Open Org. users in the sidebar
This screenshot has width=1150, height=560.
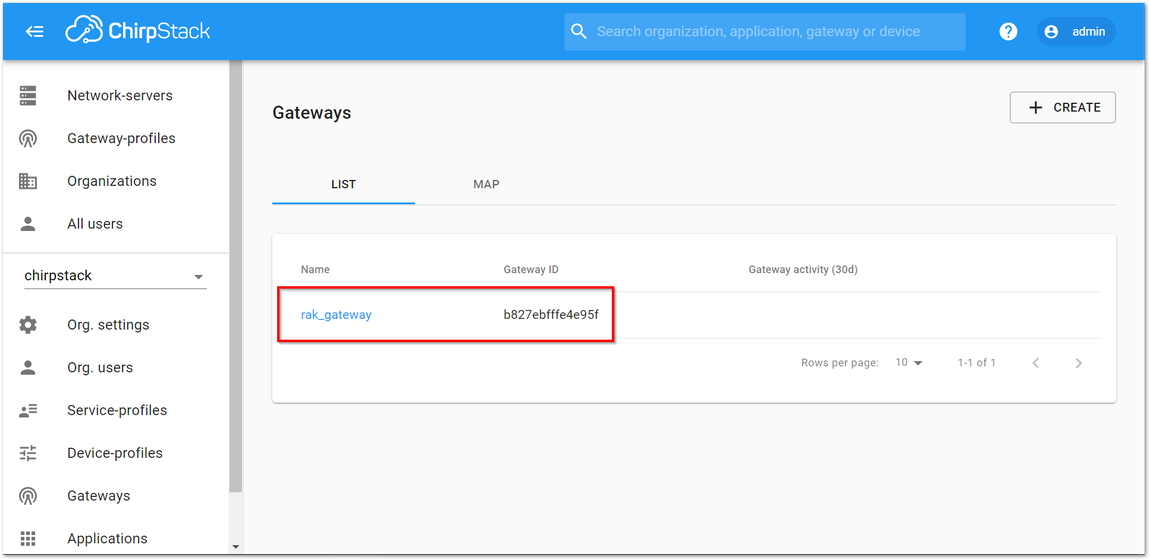click(116, 368)
